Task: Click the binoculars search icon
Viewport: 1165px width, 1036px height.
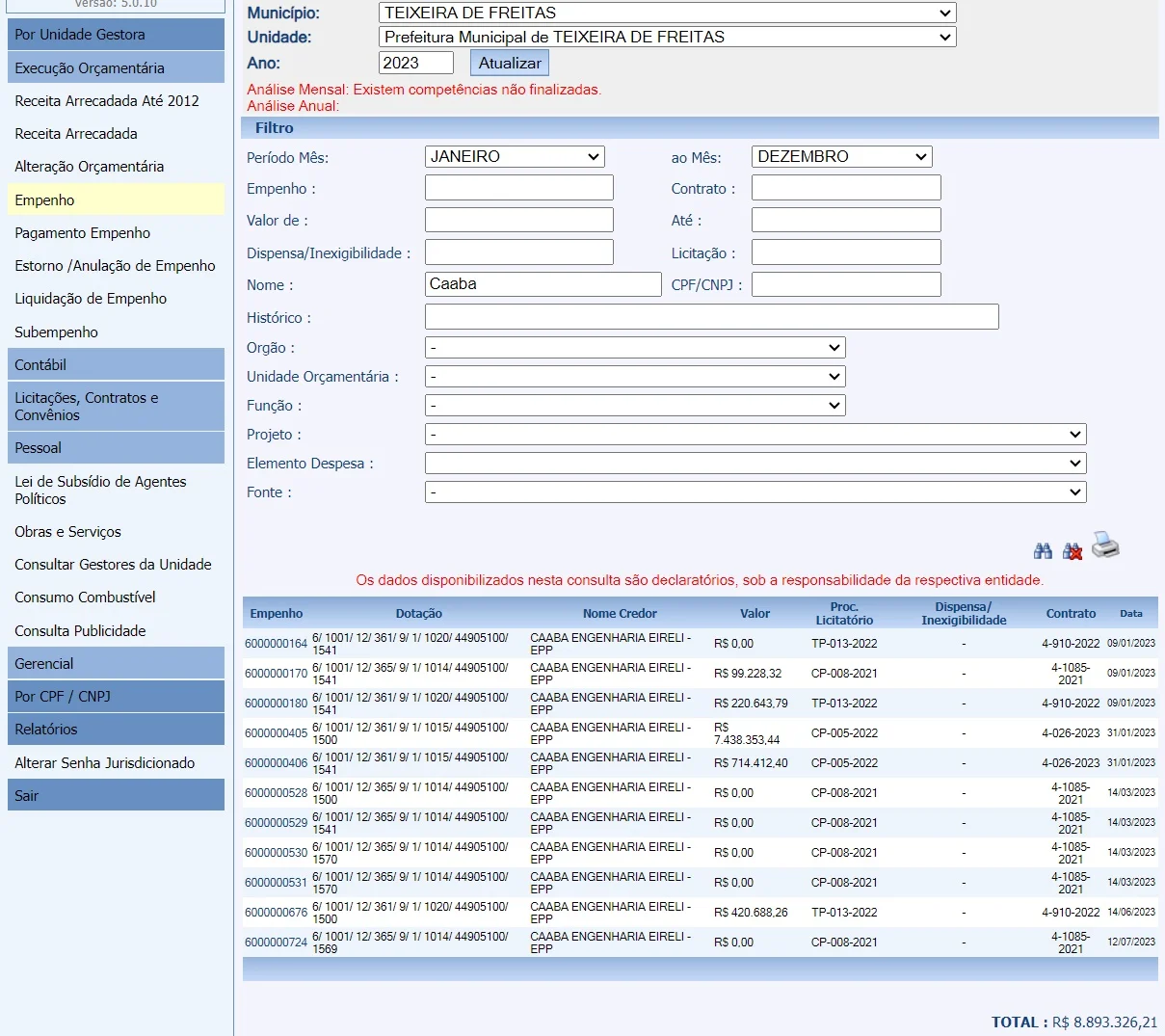Action: [1043, 551]
